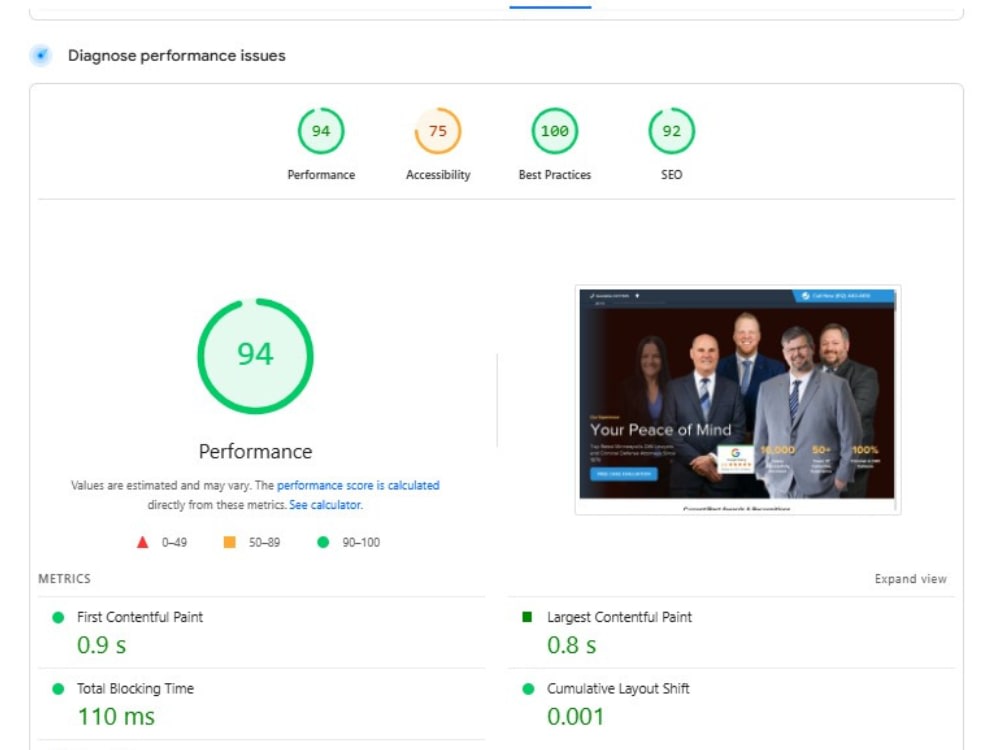The width and height of the screenshot is (1000, 750).
Task: Click Total Blocking Time green status dot
Action: coord(58,689)
